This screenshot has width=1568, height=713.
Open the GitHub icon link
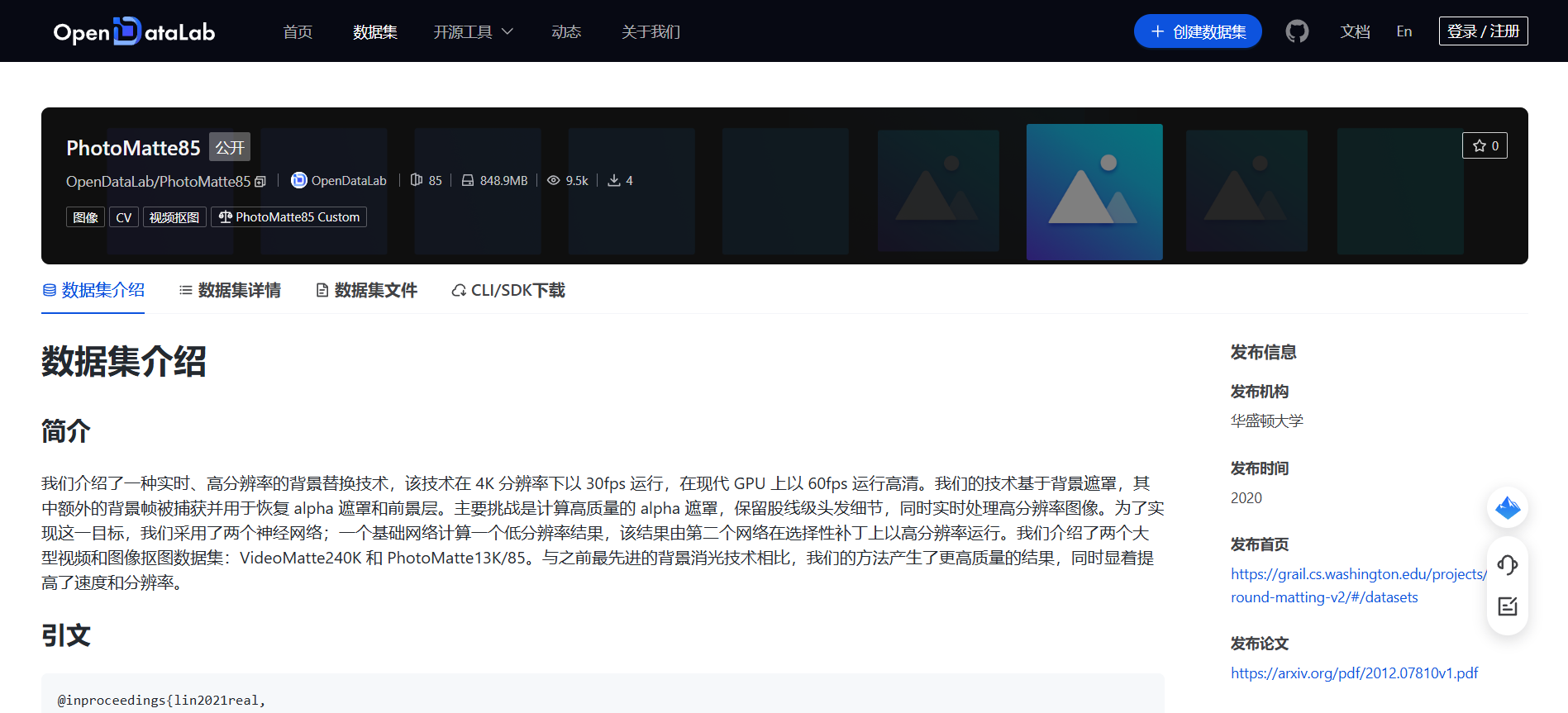tap(1297, 31)
